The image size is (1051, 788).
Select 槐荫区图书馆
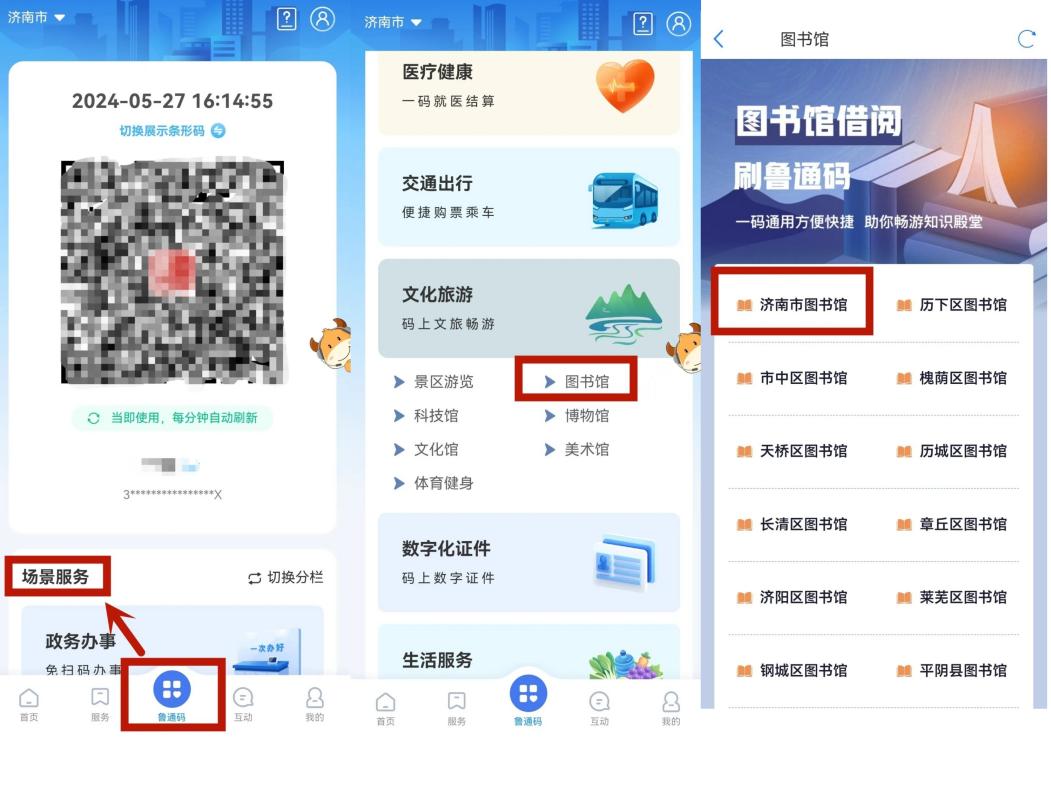click(952, 378)
